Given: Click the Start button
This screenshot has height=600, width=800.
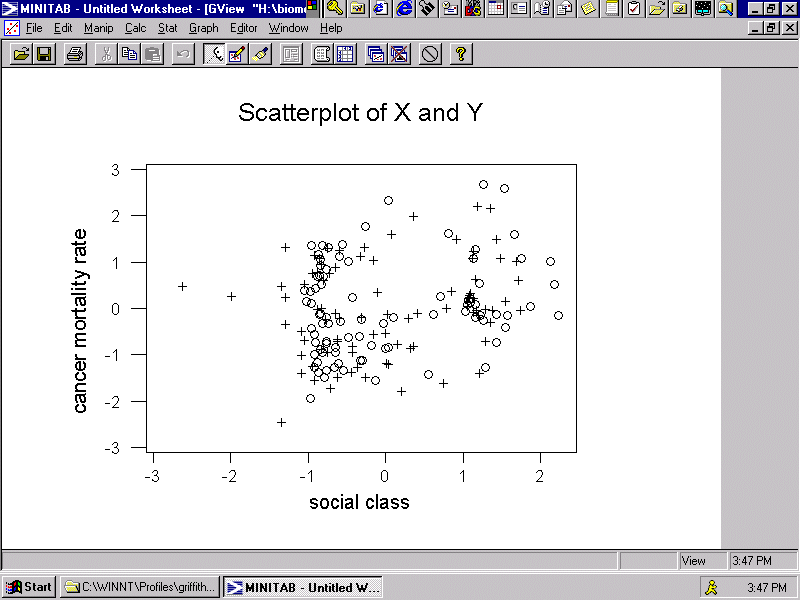Looking at the screenshot, I should tap(29, 587).
